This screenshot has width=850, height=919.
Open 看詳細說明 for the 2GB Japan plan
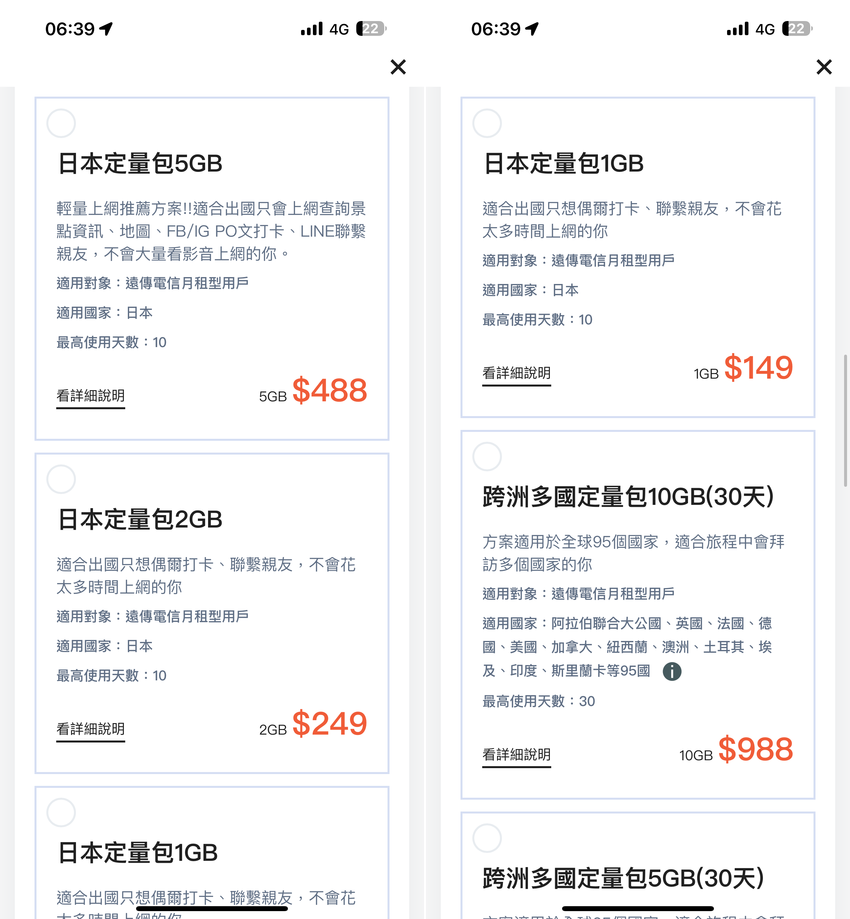[x=90, y=729]
